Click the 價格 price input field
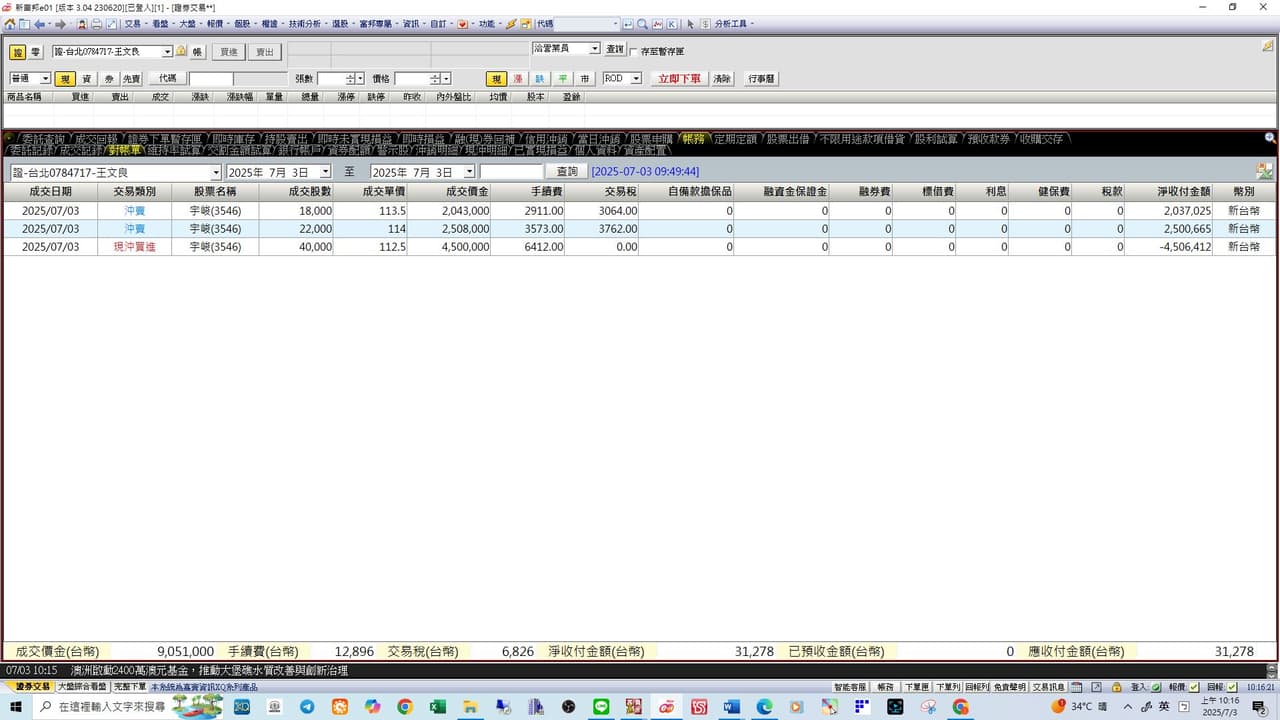 point(413,79)
